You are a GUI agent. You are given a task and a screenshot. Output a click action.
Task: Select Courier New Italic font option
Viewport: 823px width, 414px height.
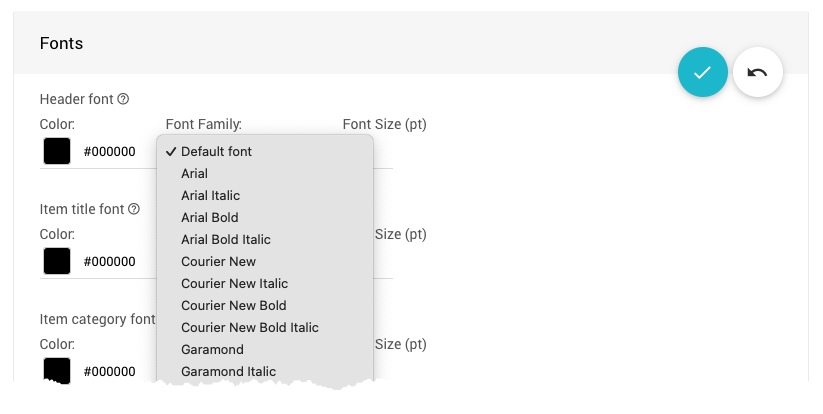[x=234, y=284]
